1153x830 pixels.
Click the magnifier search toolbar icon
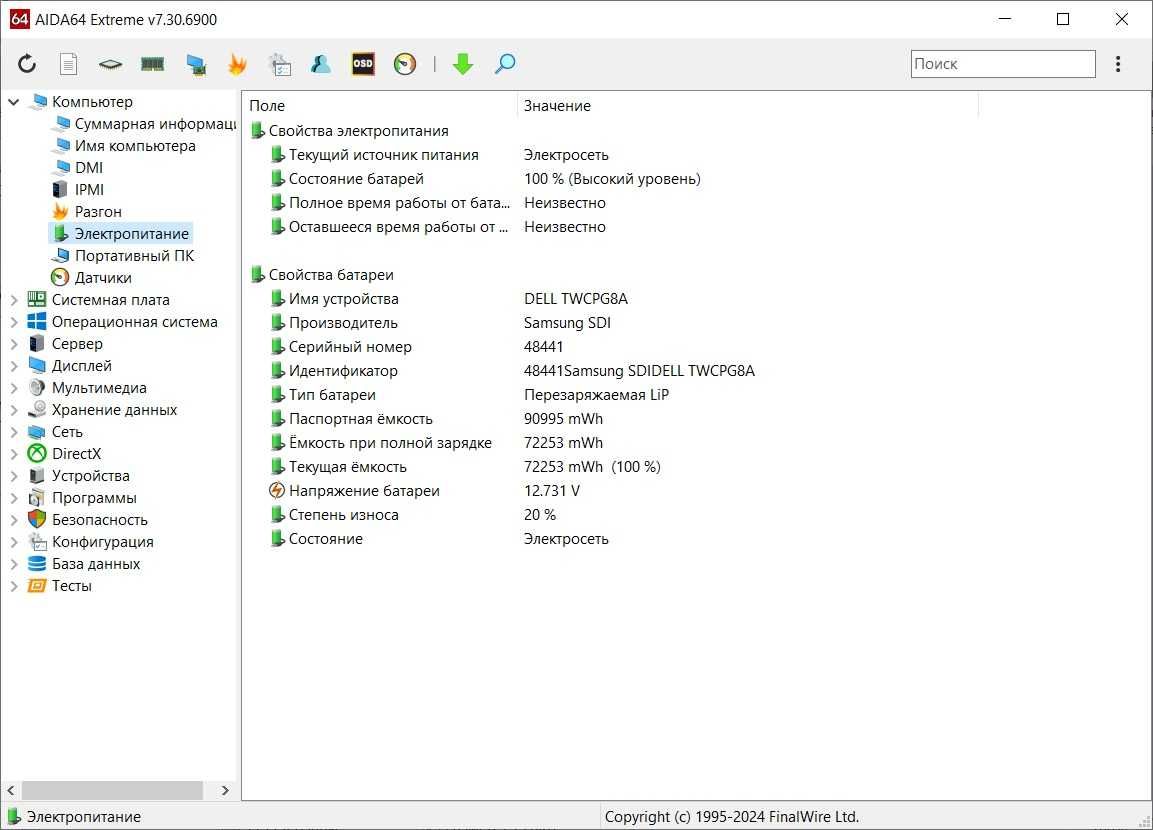coord(505,64)
